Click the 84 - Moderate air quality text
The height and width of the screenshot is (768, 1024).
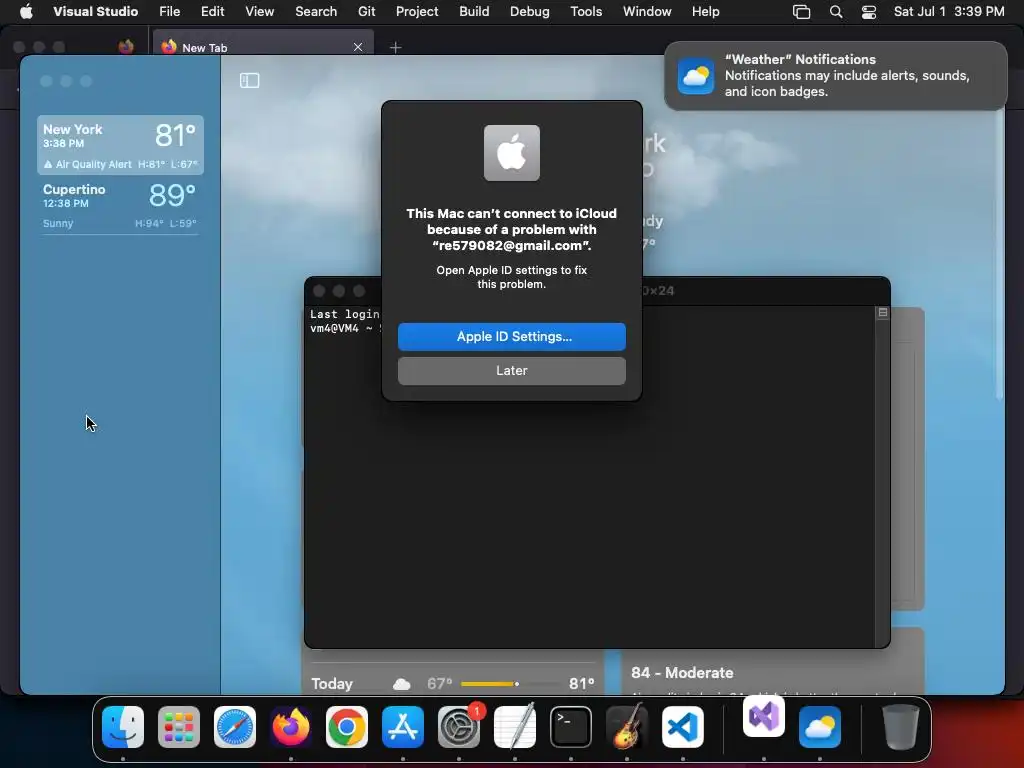(x=682, y=673)
